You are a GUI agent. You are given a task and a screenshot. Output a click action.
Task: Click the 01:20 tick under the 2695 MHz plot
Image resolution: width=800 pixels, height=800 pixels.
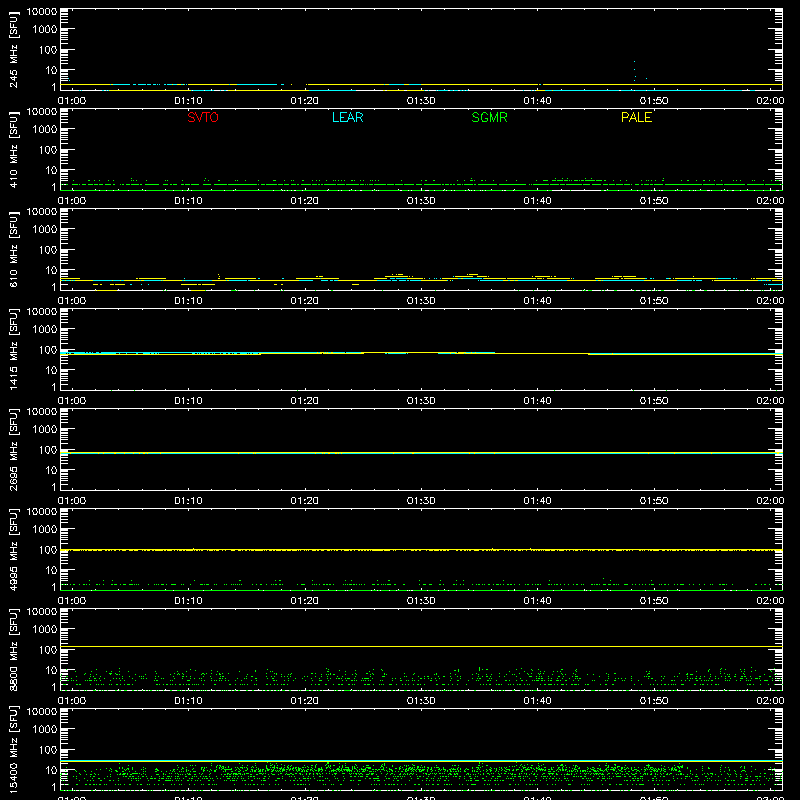[x=305, y=501]
